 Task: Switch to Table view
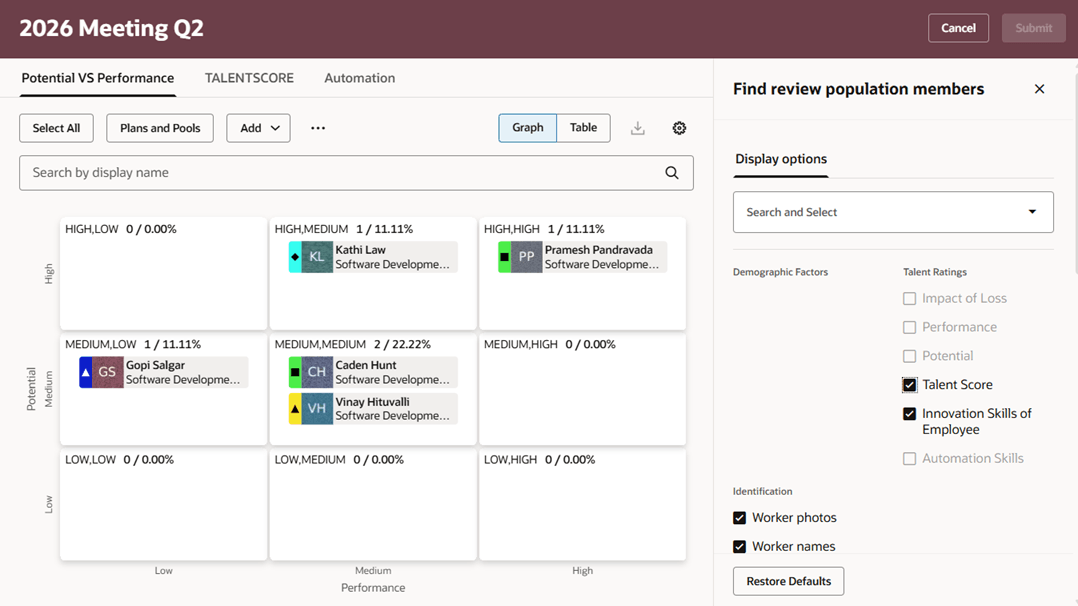click(583, 128)
